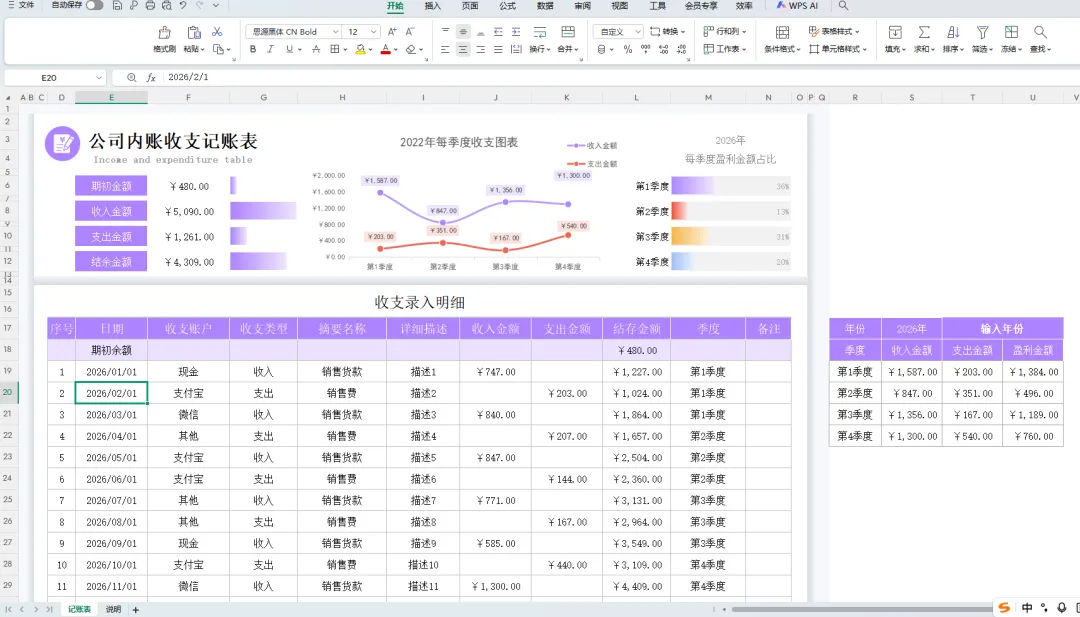Select the 微信 cell in row 3

[188, 415]
